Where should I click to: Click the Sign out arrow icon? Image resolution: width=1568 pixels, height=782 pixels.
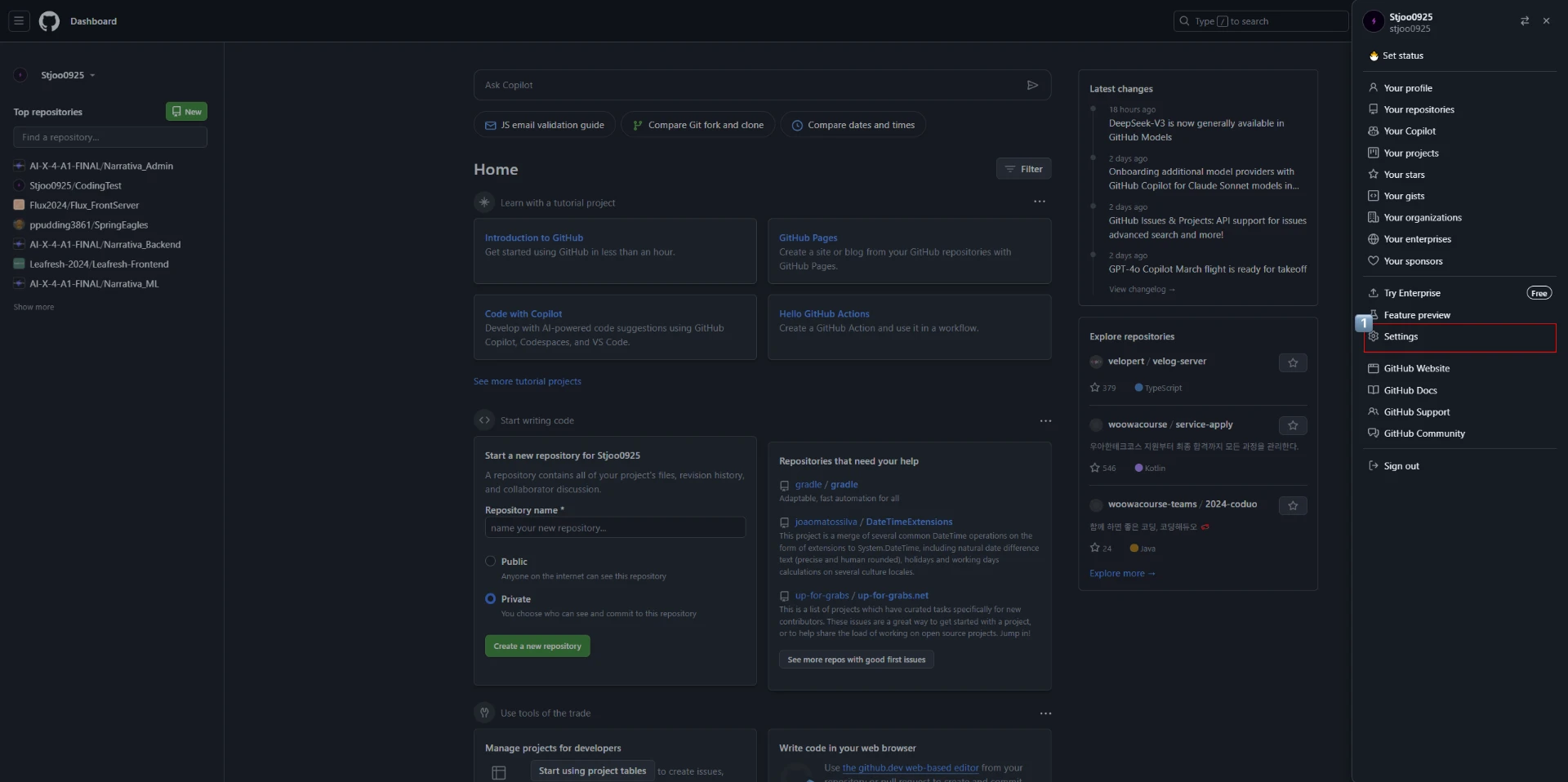point(1374,466)
